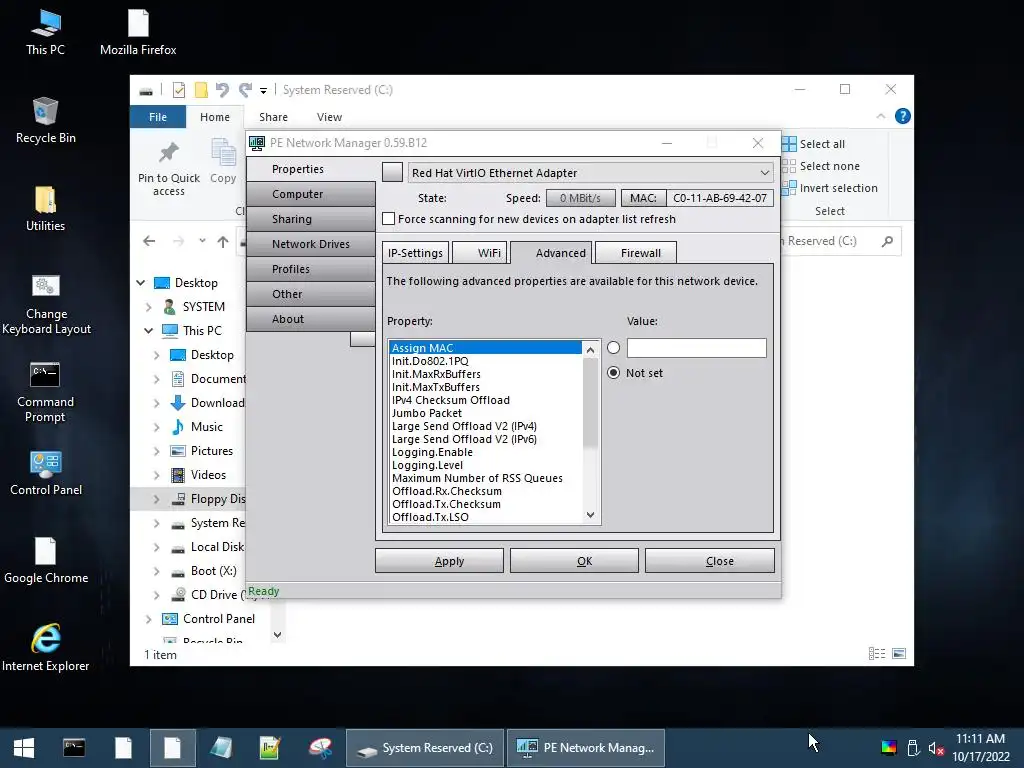Click Invert selection in Explorer ribbon
The height and width of the screenshot is (768, 1024).
831,188
